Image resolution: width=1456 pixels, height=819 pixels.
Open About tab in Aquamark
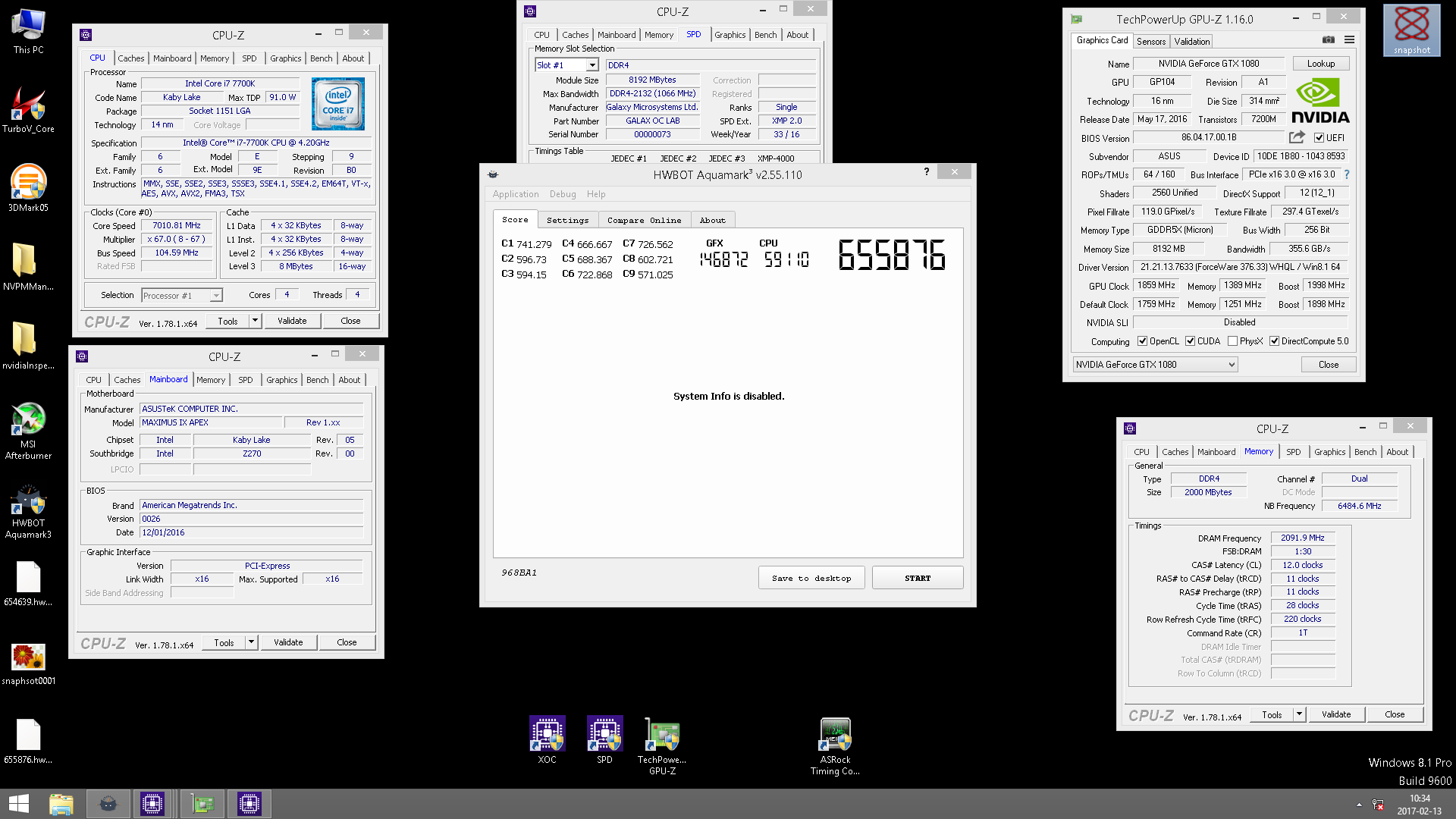point(712,220)
